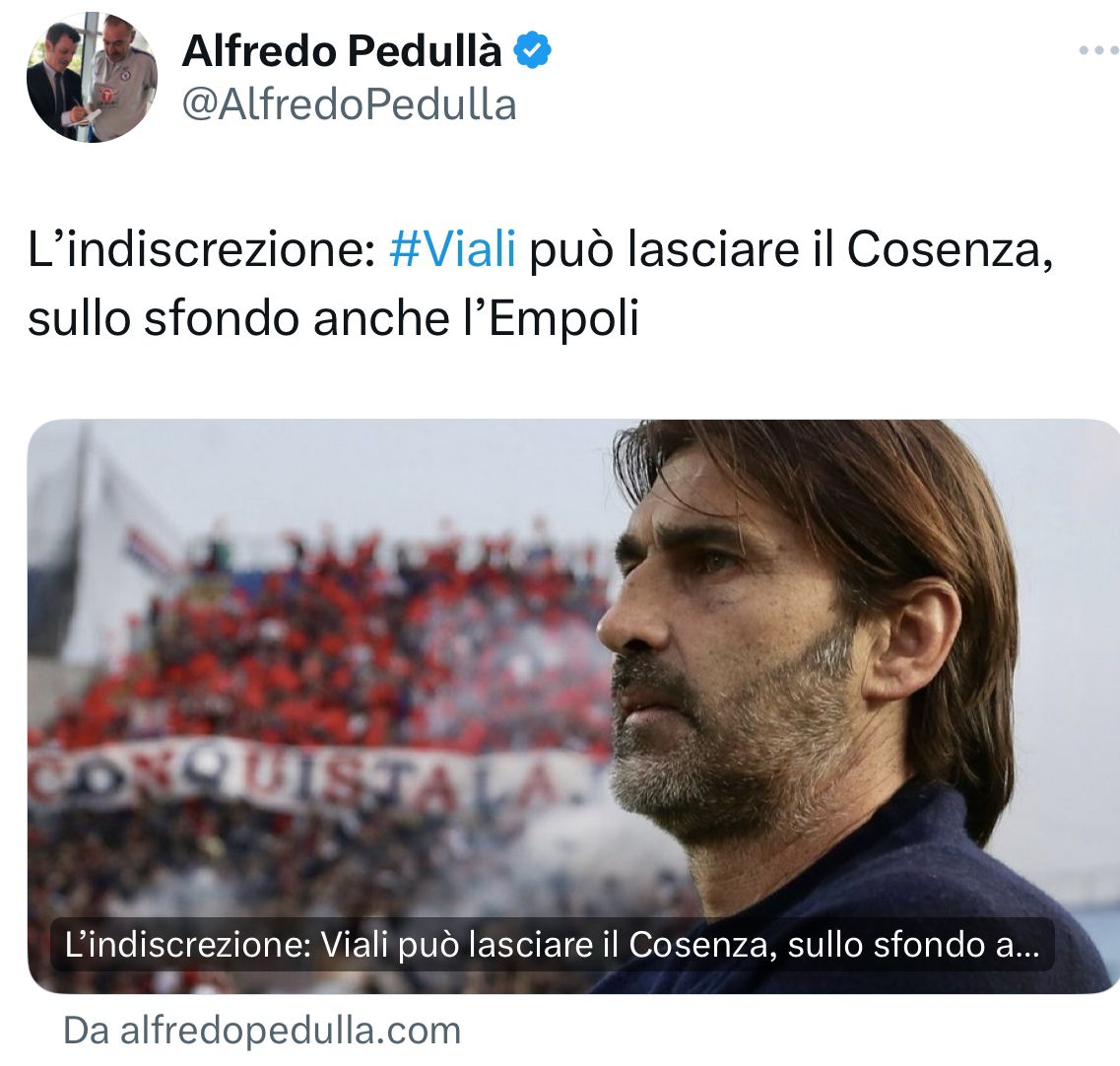Click the #Viali hashtag
This screenshot has height=1066, width=1120.
pos(452,250)
